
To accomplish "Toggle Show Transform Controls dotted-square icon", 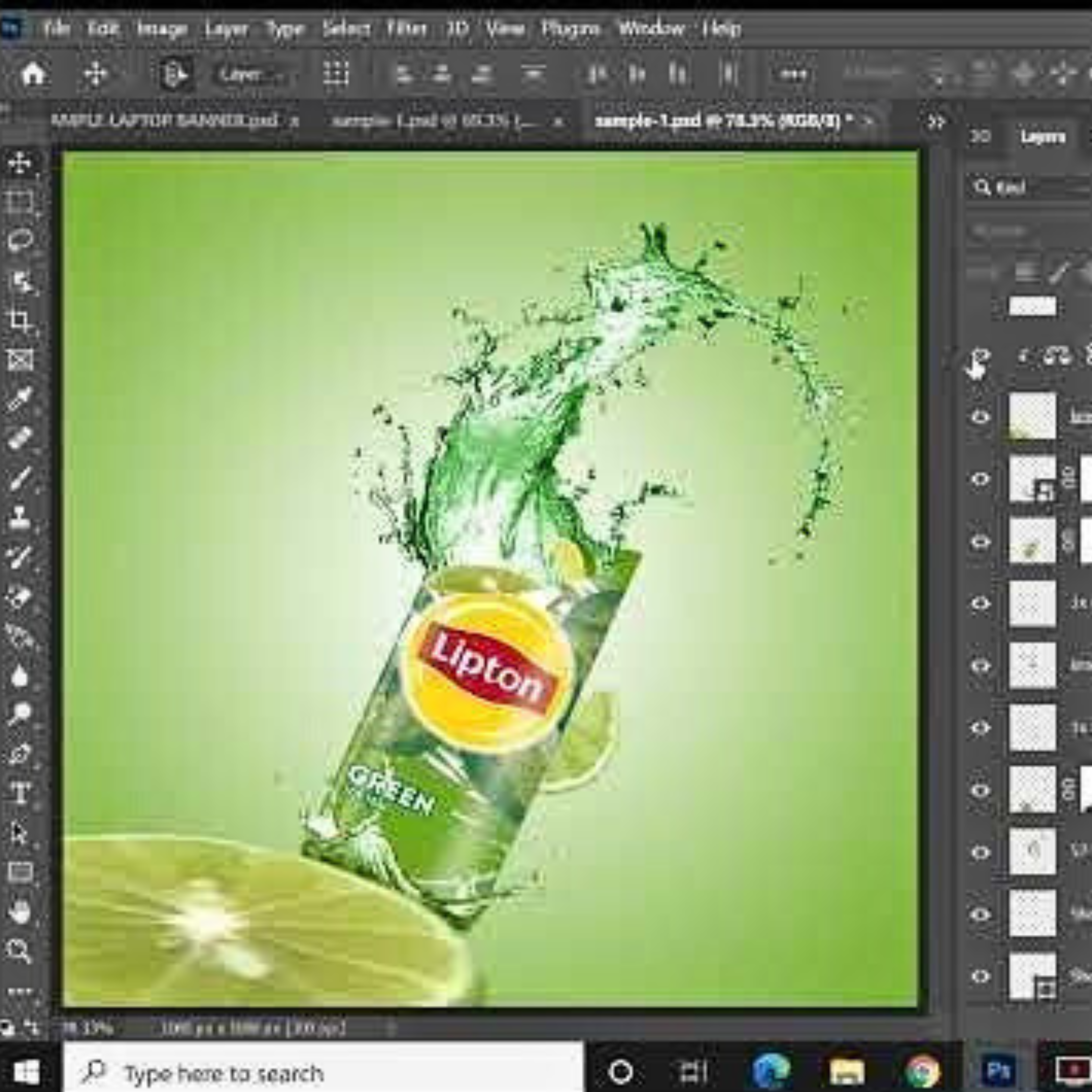I will (336, 73).
